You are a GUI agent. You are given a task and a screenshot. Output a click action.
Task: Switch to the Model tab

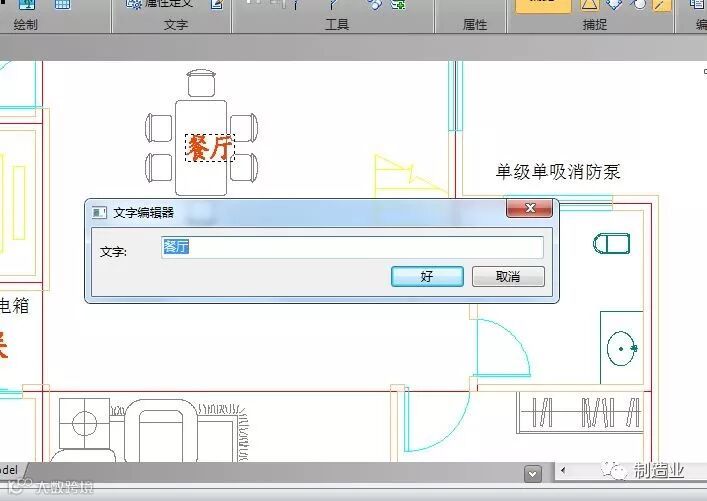pyautogui.click(x=8, y=470)
